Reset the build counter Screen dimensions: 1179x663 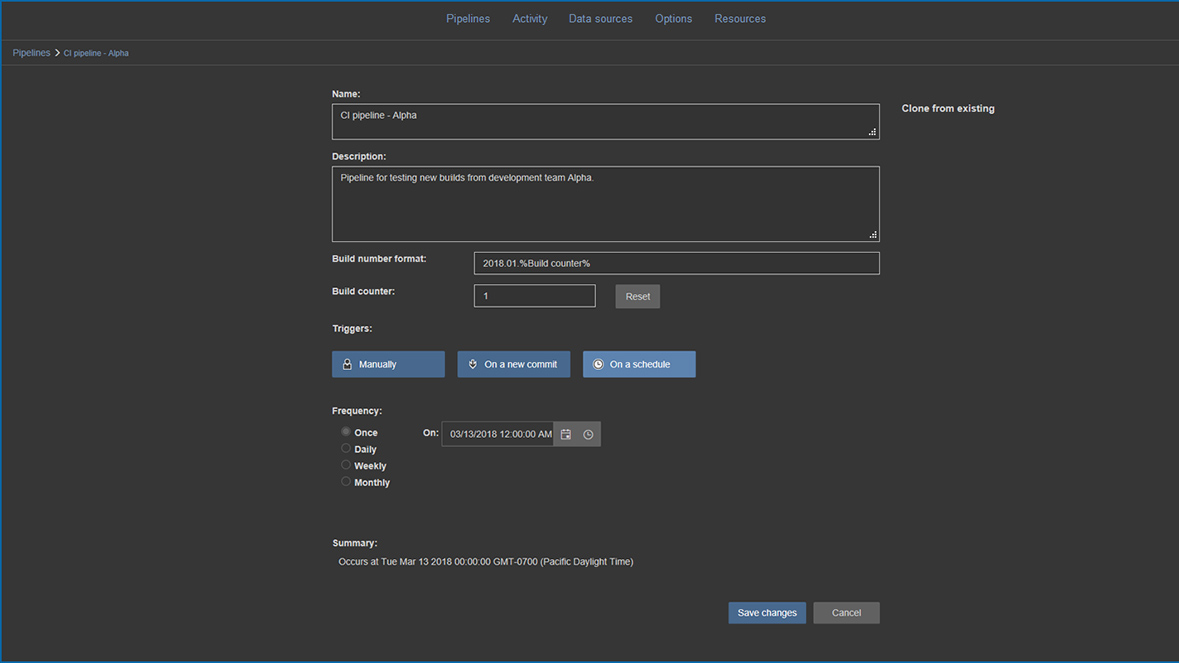tap(637, 296)
